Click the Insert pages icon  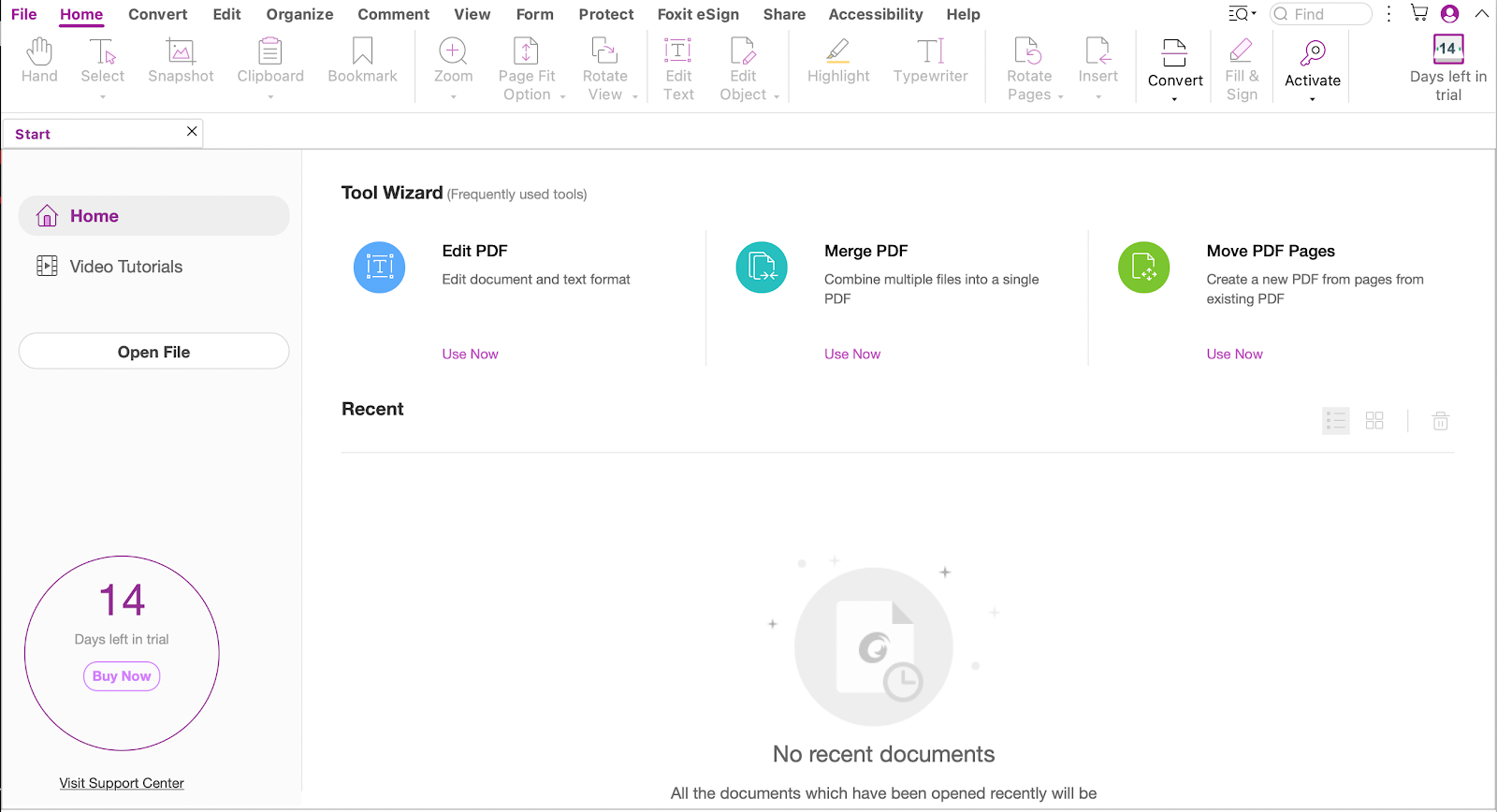pyautogui.click(x=1097, y=51)
